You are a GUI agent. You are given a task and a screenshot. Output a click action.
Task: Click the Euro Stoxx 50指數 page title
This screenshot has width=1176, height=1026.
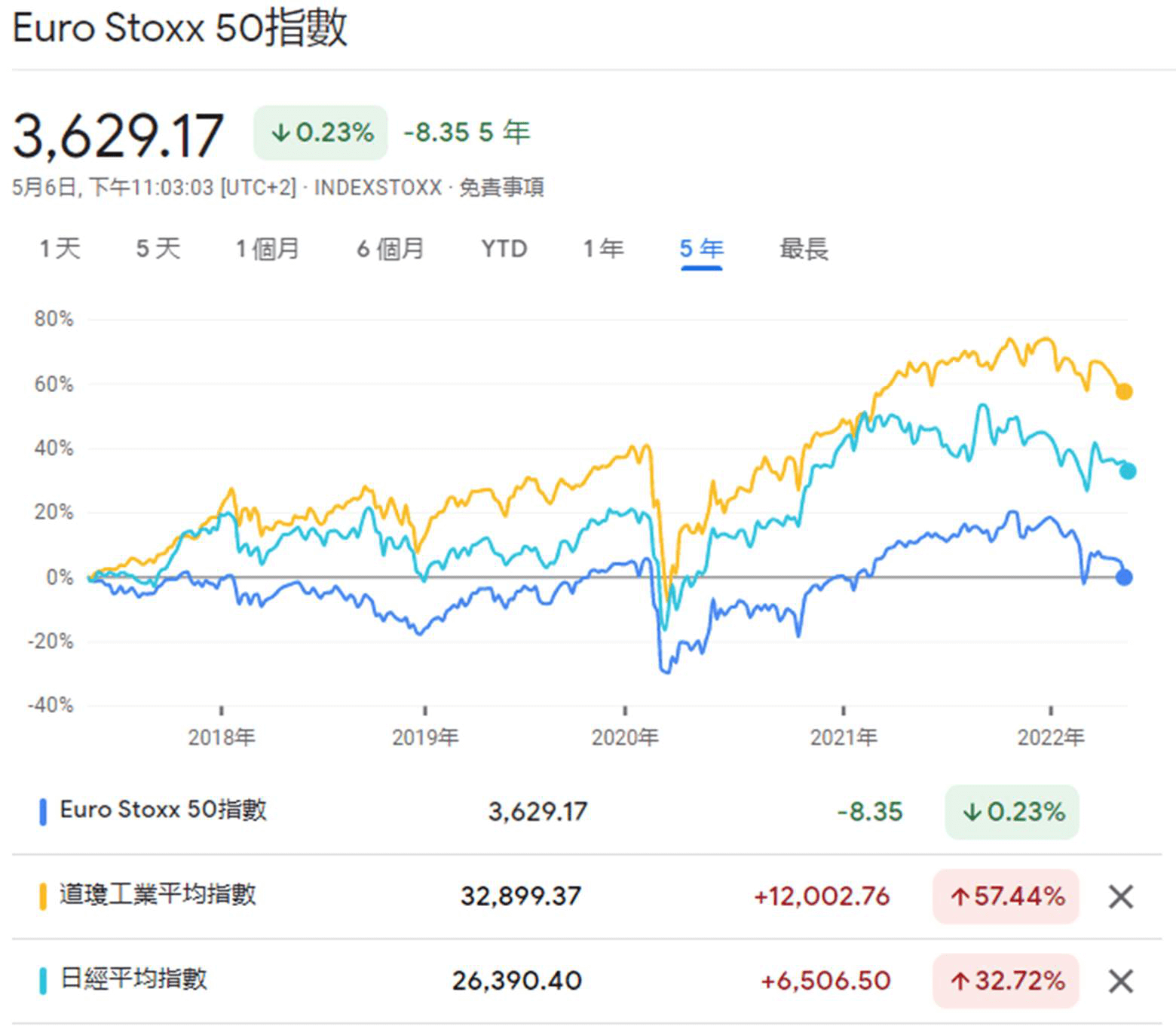[181, 29]
